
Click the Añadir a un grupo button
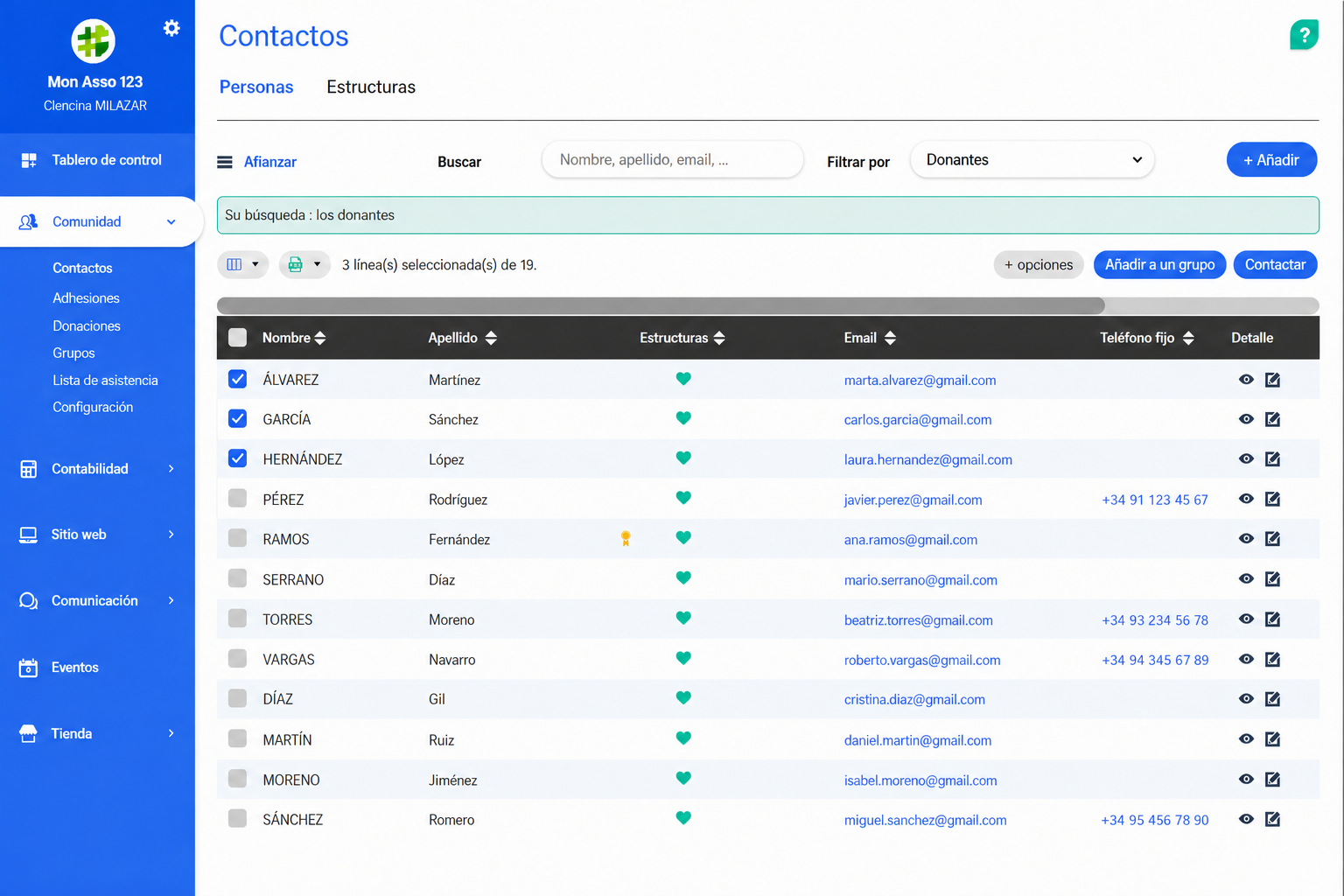click(1159, 264)
